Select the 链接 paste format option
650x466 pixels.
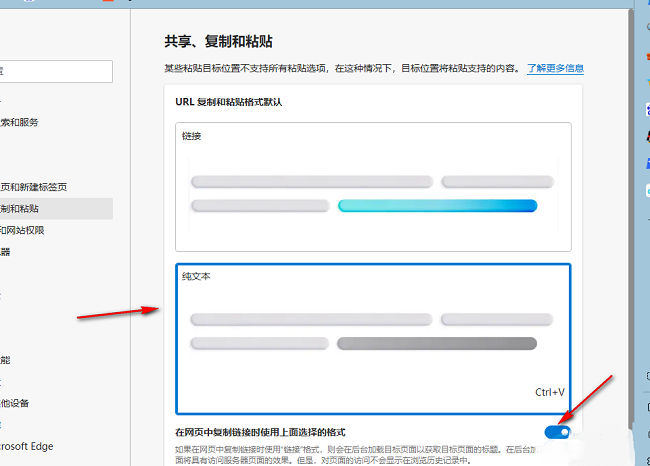coord(373,186)
